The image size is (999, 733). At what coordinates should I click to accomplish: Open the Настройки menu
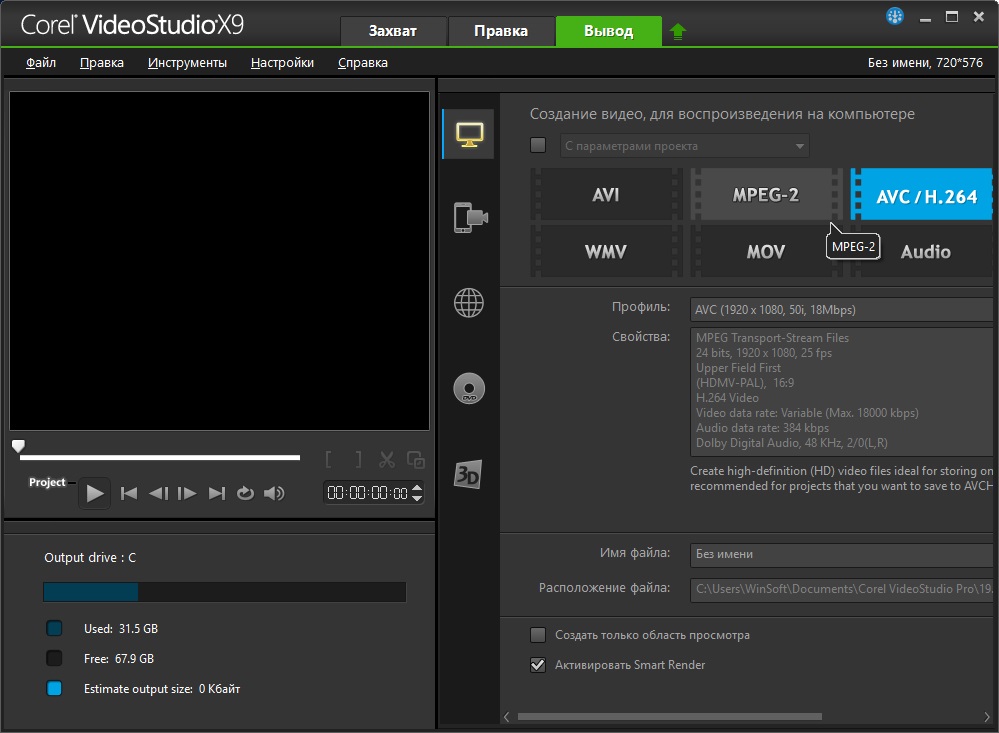coord(282,62)
